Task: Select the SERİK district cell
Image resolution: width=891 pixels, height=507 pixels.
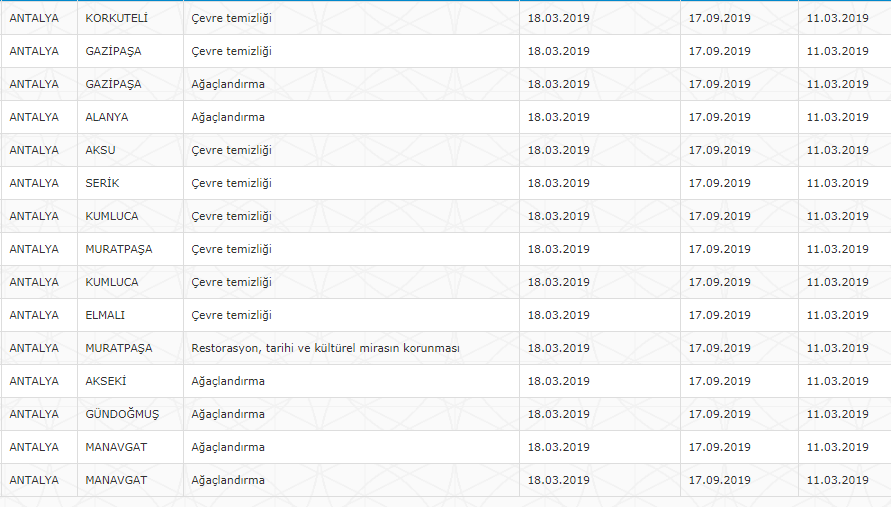Action: click(x=102, y=183)
